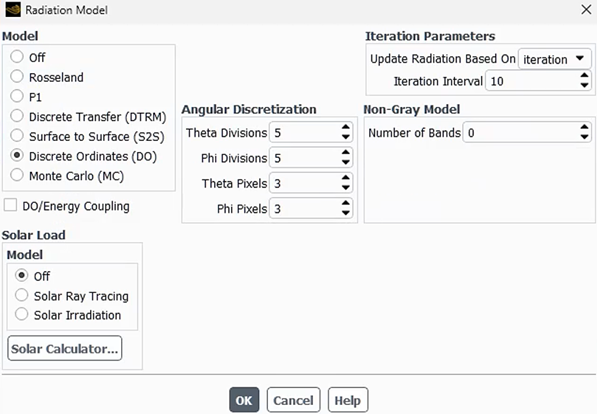
Task: Increase Theta Divisions with up arrow
Action: point(345,127)
